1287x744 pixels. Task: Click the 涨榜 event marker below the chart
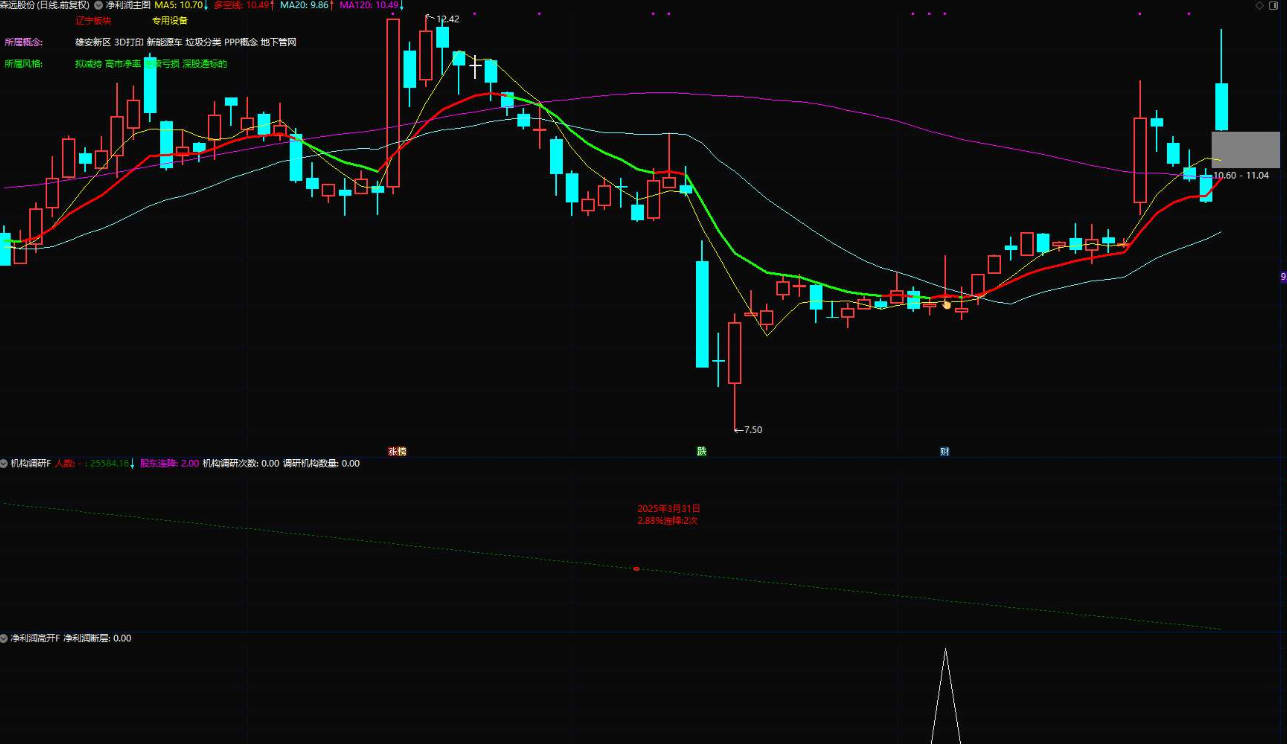point(397,451)
